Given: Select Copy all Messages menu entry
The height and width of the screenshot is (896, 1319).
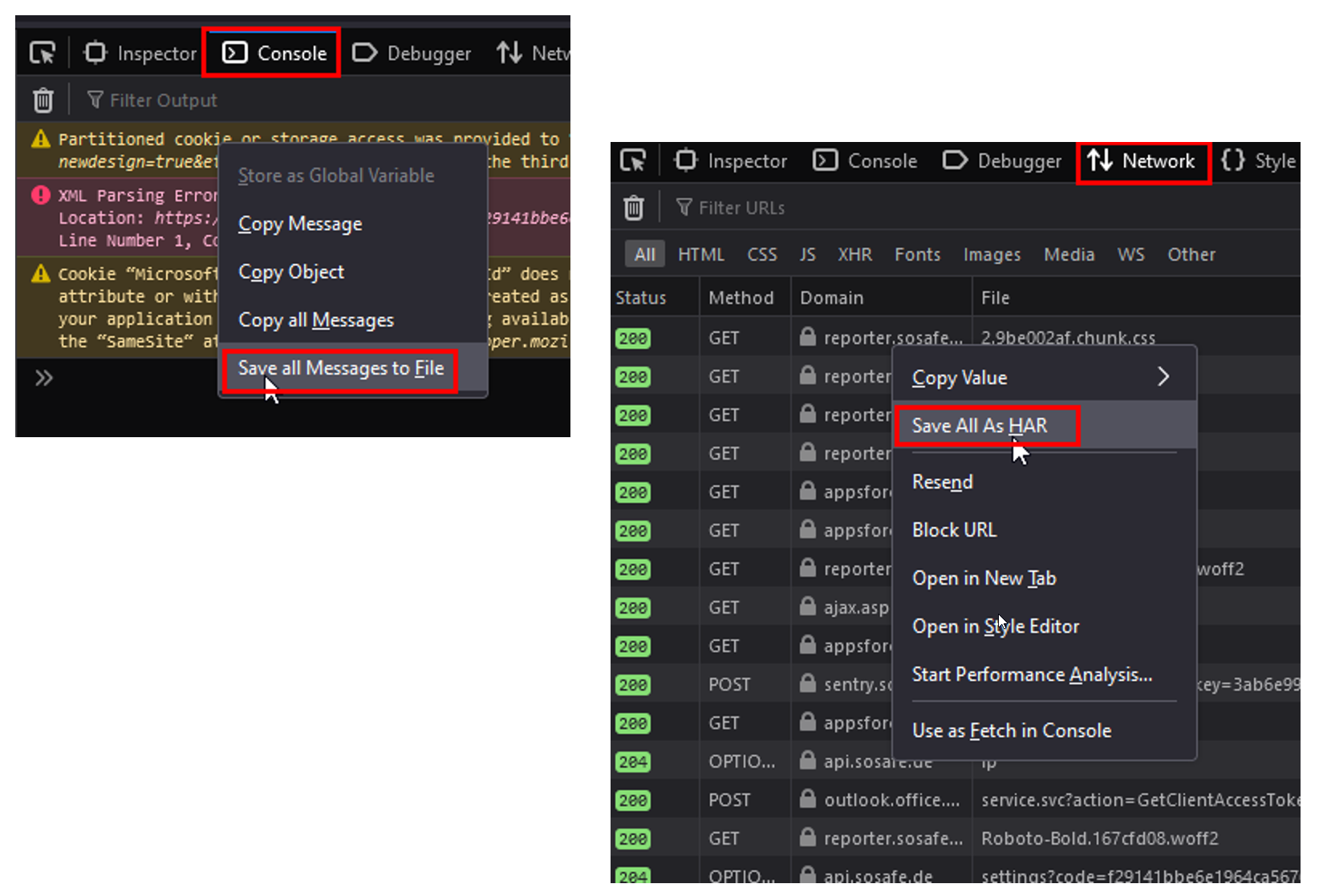Looking at the screenshot, I should (316, 321).
